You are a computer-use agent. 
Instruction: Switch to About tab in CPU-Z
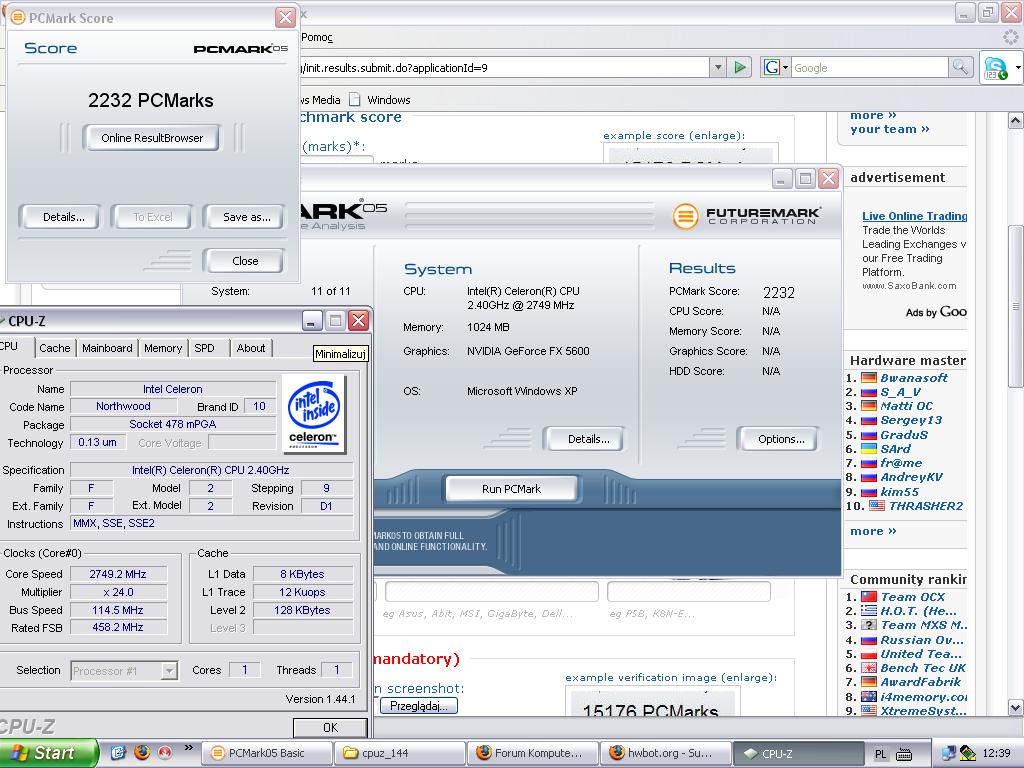pos(251,348)
